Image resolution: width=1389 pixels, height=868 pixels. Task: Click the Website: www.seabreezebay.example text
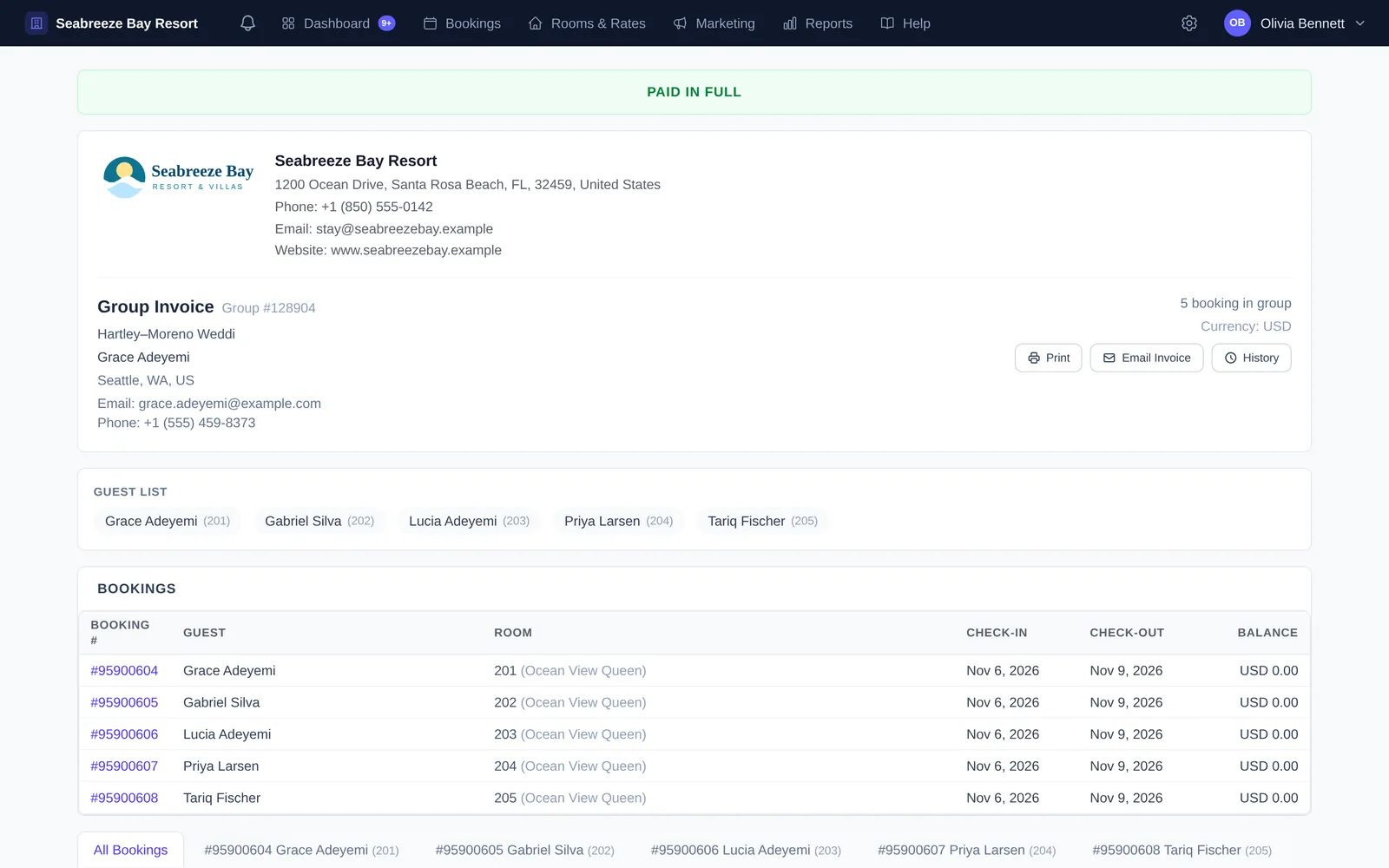(x=388, y=250)
